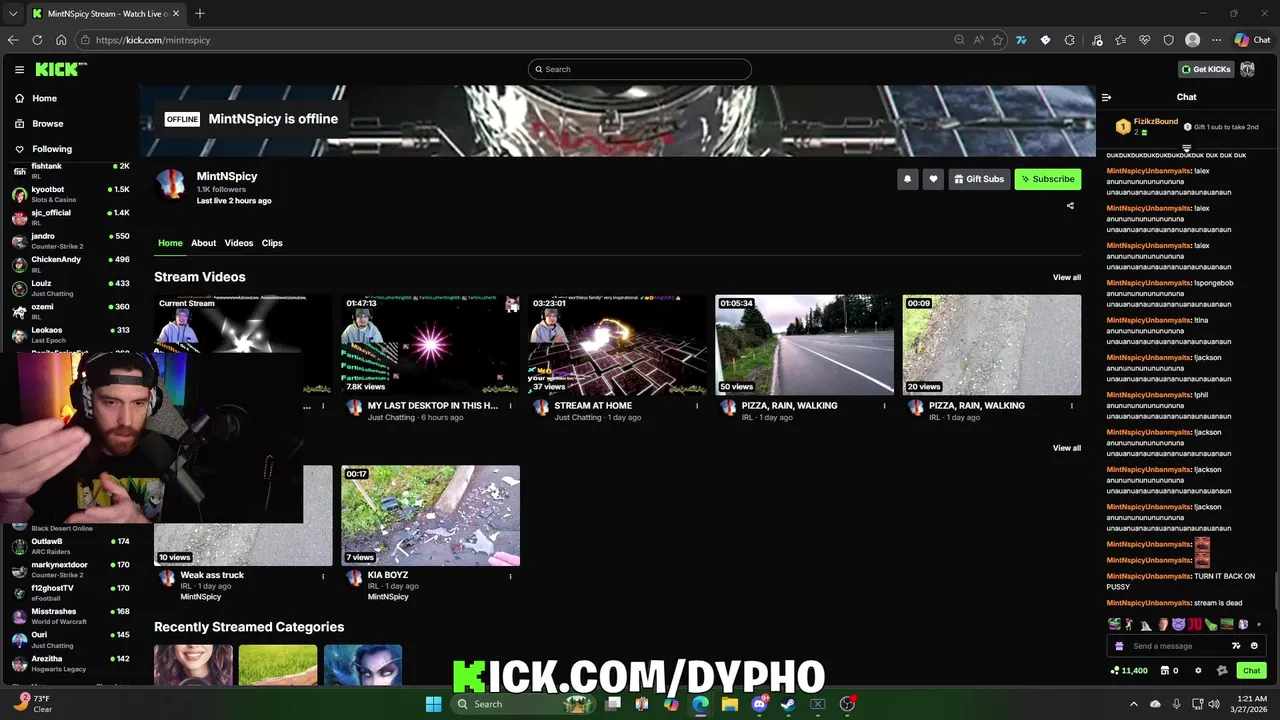Toggle the heart follow button
The image size is (1280, 720).
[933, 179]
